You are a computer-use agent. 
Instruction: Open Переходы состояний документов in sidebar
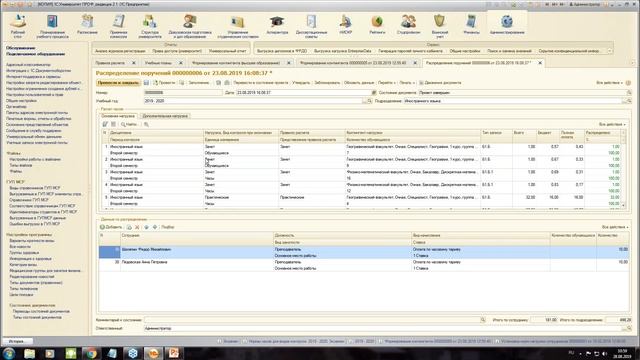[41, 311]
